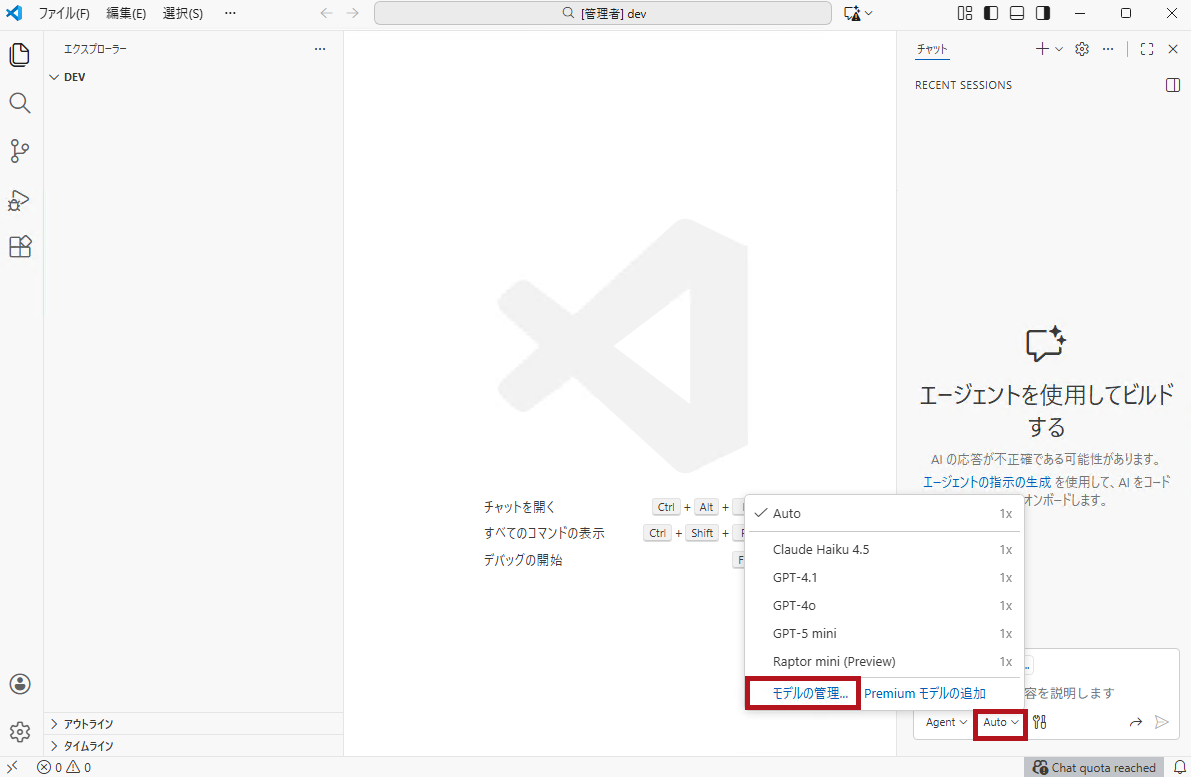Toggle the primary side bar layout button
The width and height of the screenshot is (1191, 777).
(989, 13)
